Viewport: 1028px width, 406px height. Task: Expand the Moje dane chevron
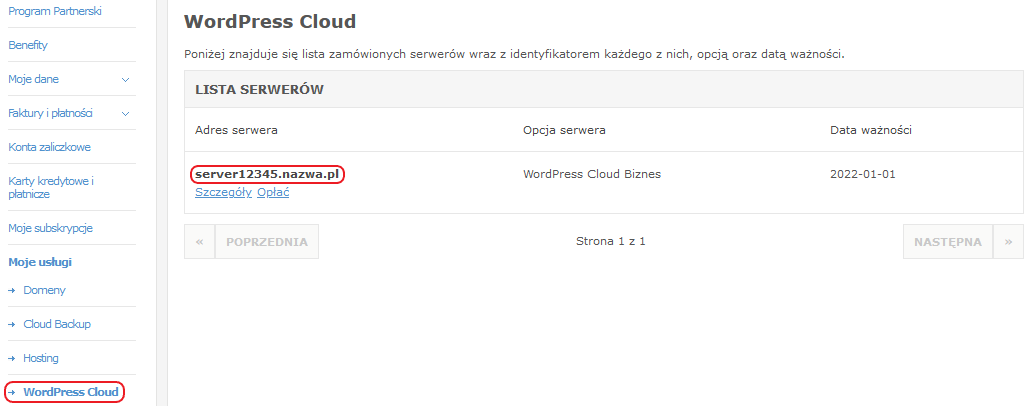(126, 79)
